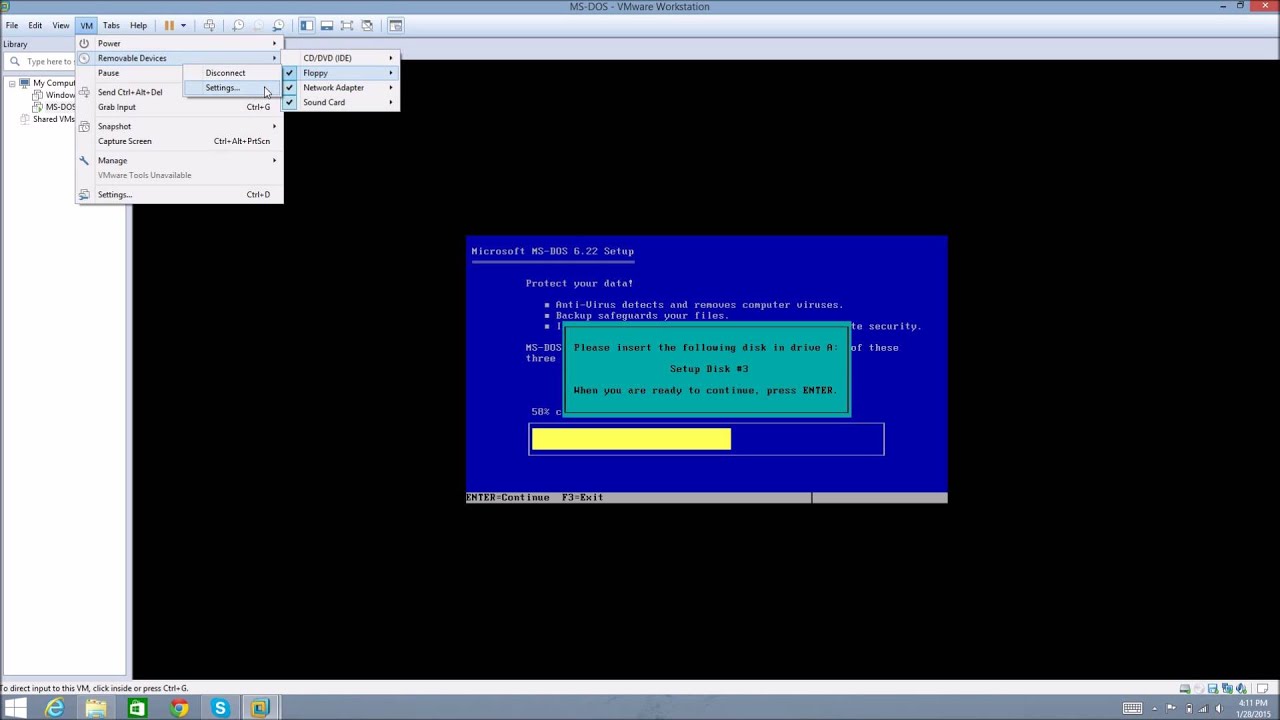This screenshot has width=1280, height=720.
Task: Click the network adapter status bar icon
Action: coord(1227,688)
